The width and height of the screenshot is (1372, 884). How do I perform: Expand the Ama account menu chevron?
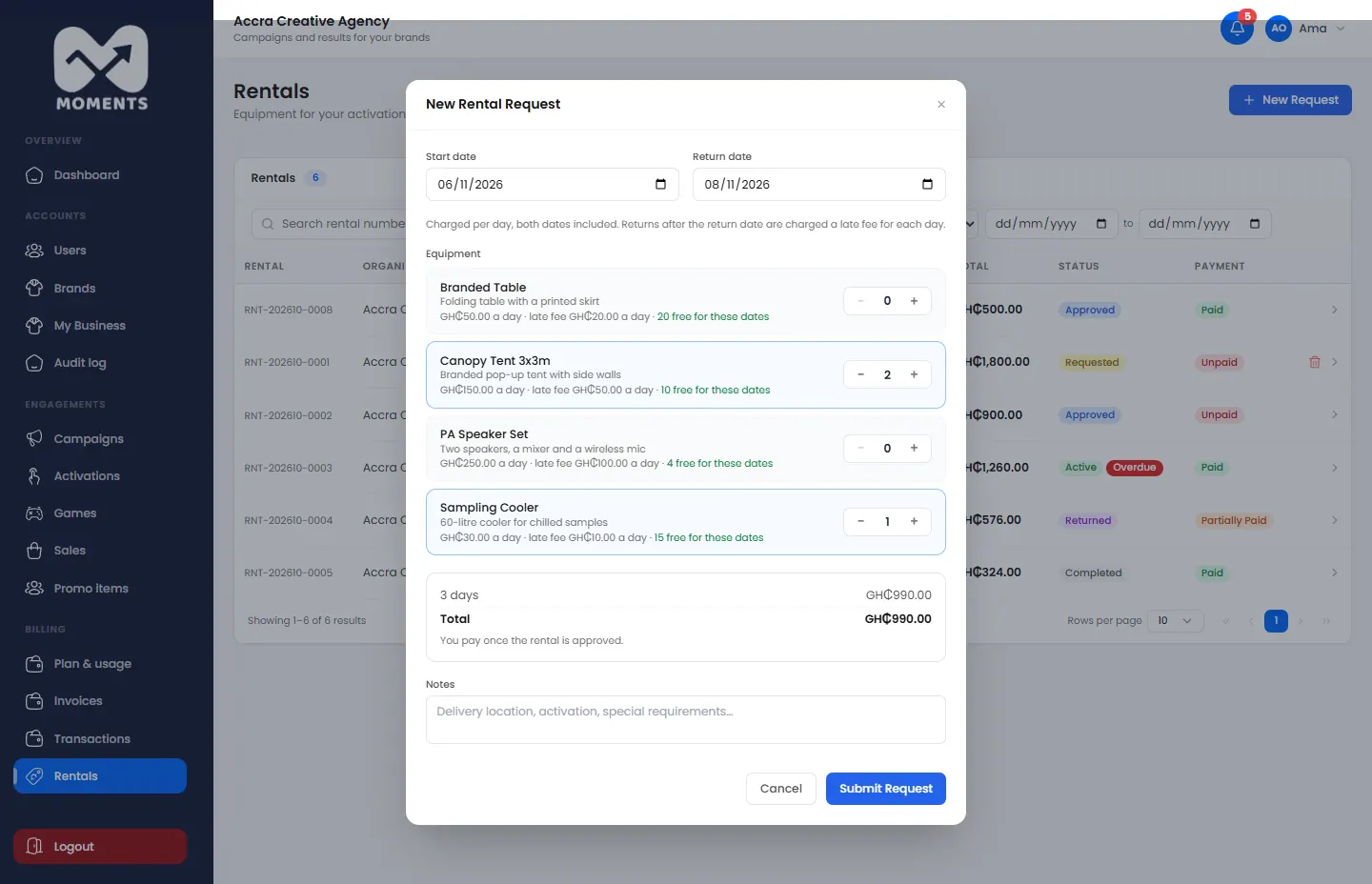[1341, 29]
